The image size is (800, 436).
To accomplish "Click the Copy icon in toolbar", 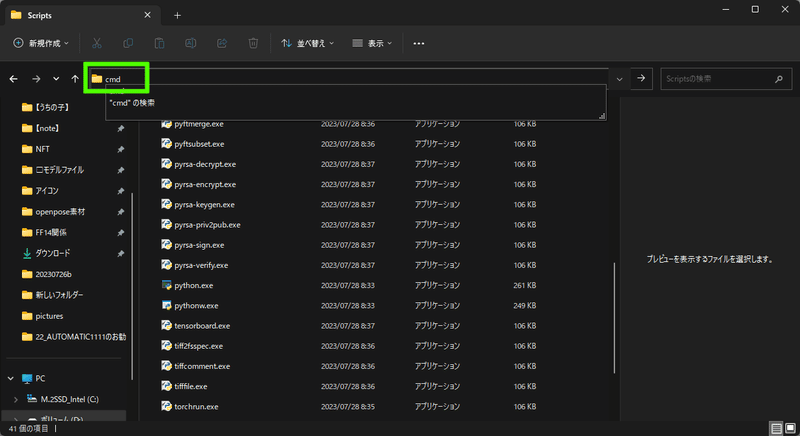I will pyautogui.click(x=128, y=43).
